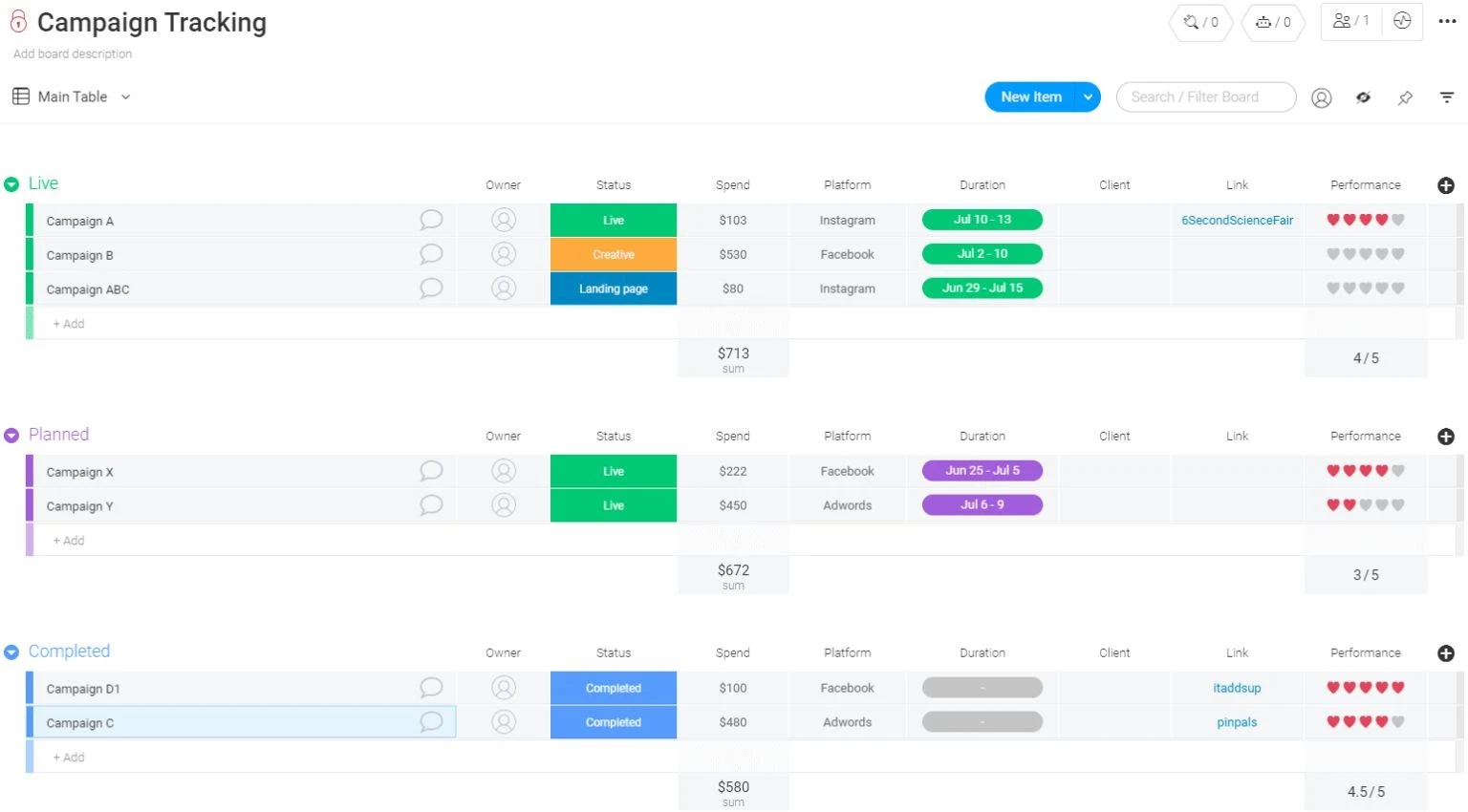Open the three-dot board options menu
This screenshot has height=812, width=1468.
click(x=1447, y=21)
